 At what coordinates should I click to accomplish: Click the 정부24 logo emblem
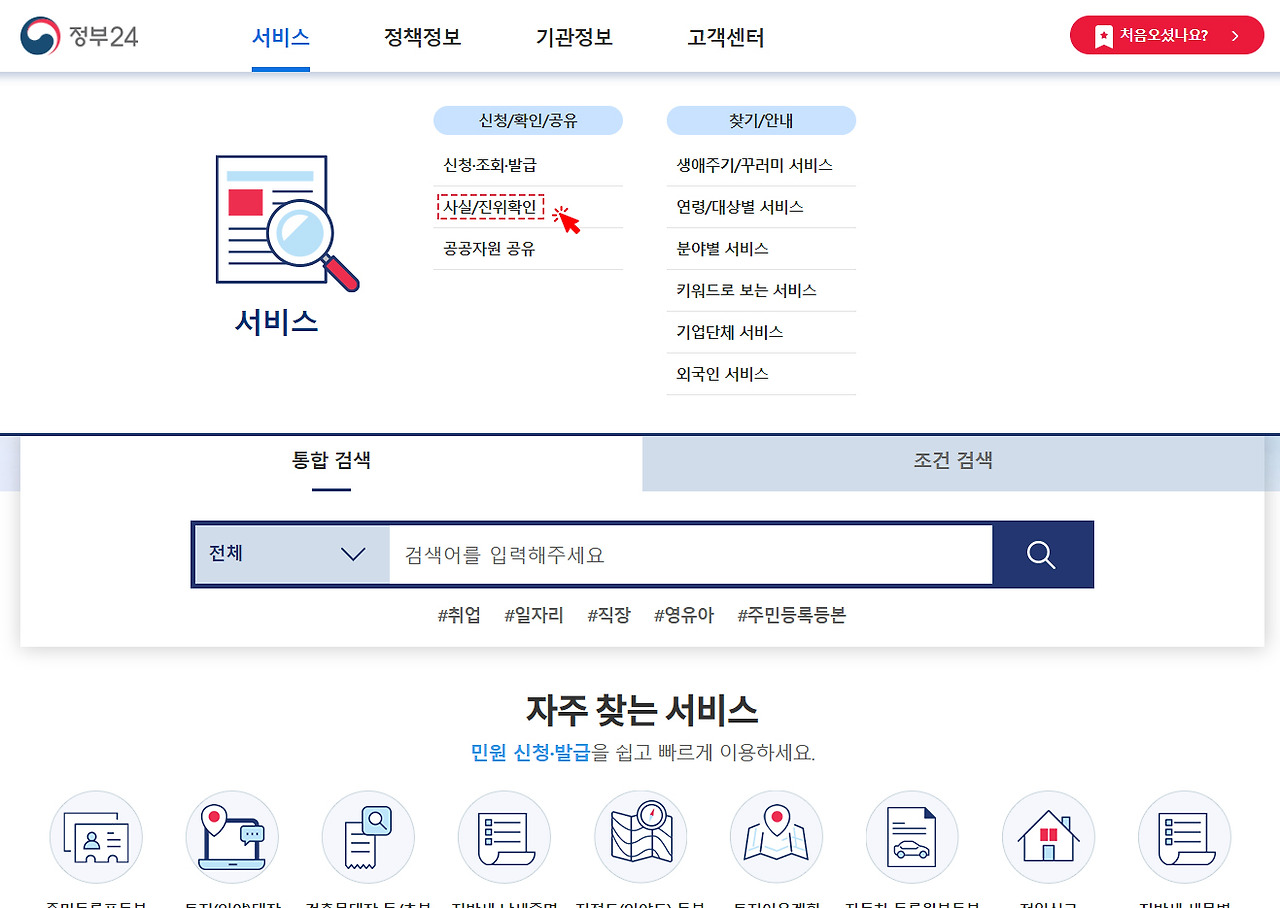(37, 35)
